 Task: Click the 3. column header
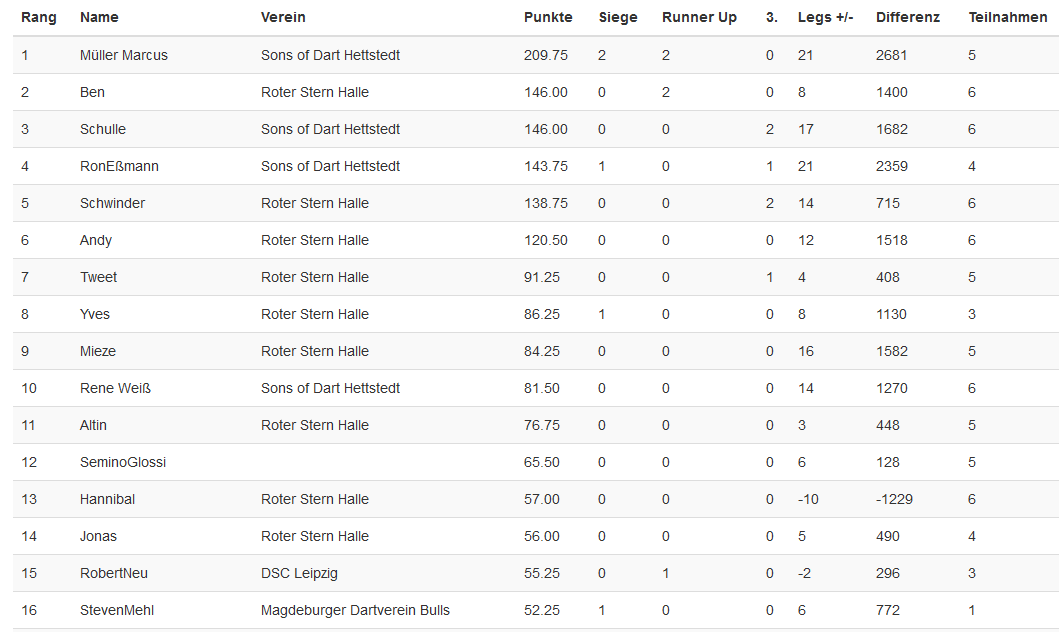771,18
